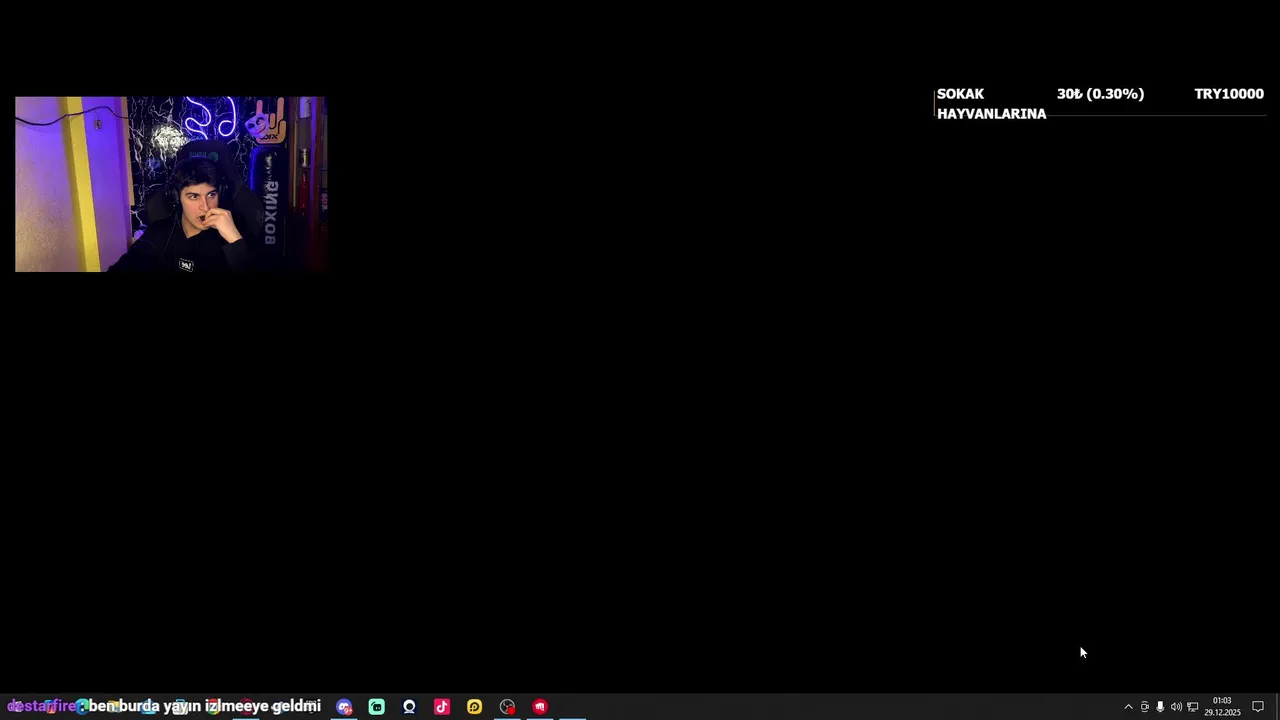Show hidden system tray icons
Image resolution: width=1280 pixels, height=720 pixels.
click(1129, 707)
